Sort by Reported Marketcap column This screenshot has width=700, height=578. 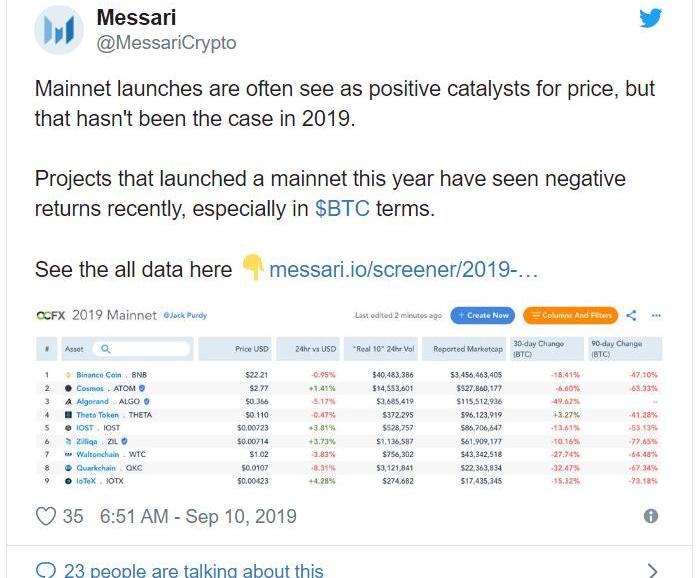click(x=468, y=349)
